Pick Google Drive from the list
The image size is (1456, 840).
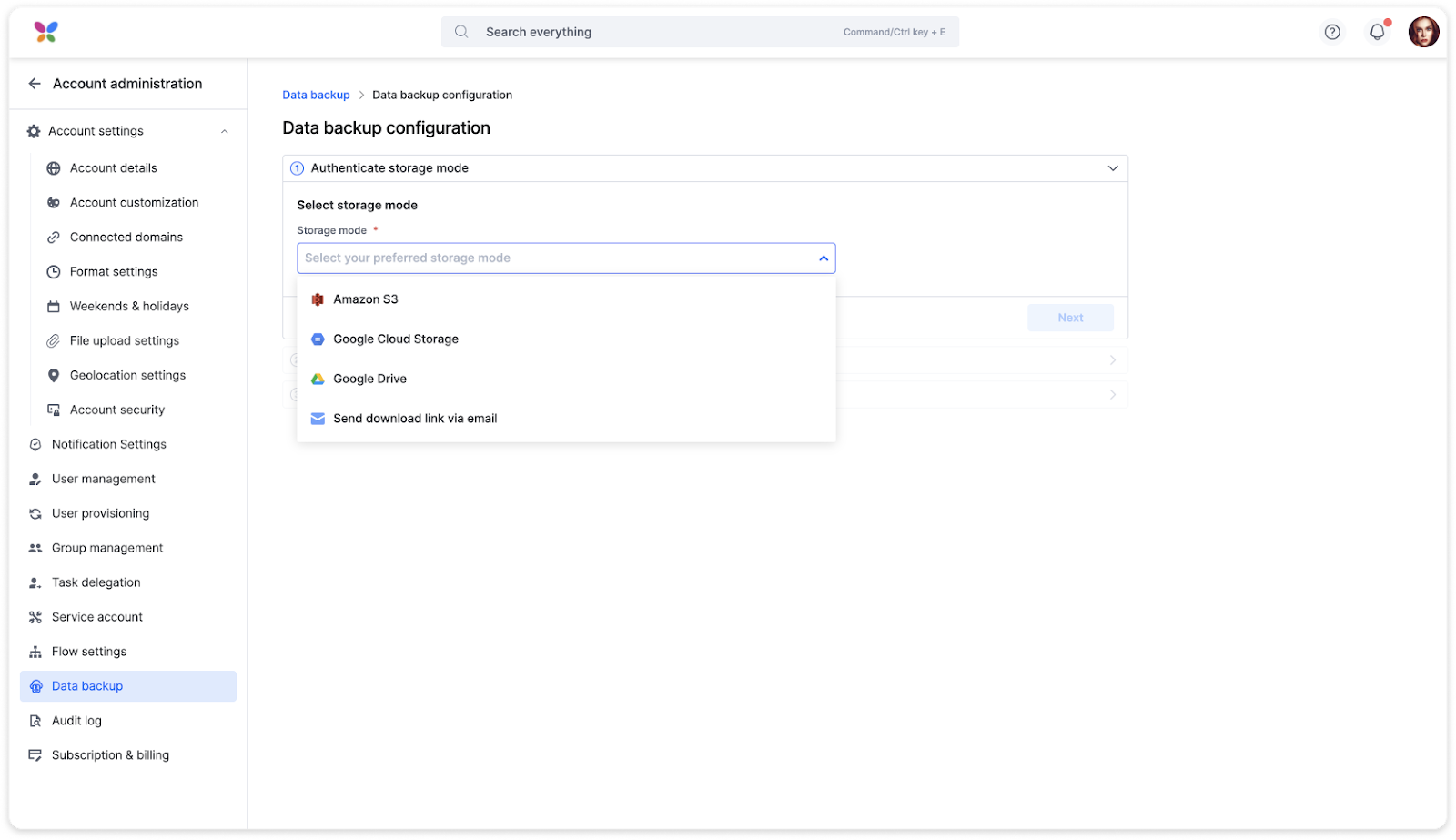pyautogui.click(x=566, y=380)
